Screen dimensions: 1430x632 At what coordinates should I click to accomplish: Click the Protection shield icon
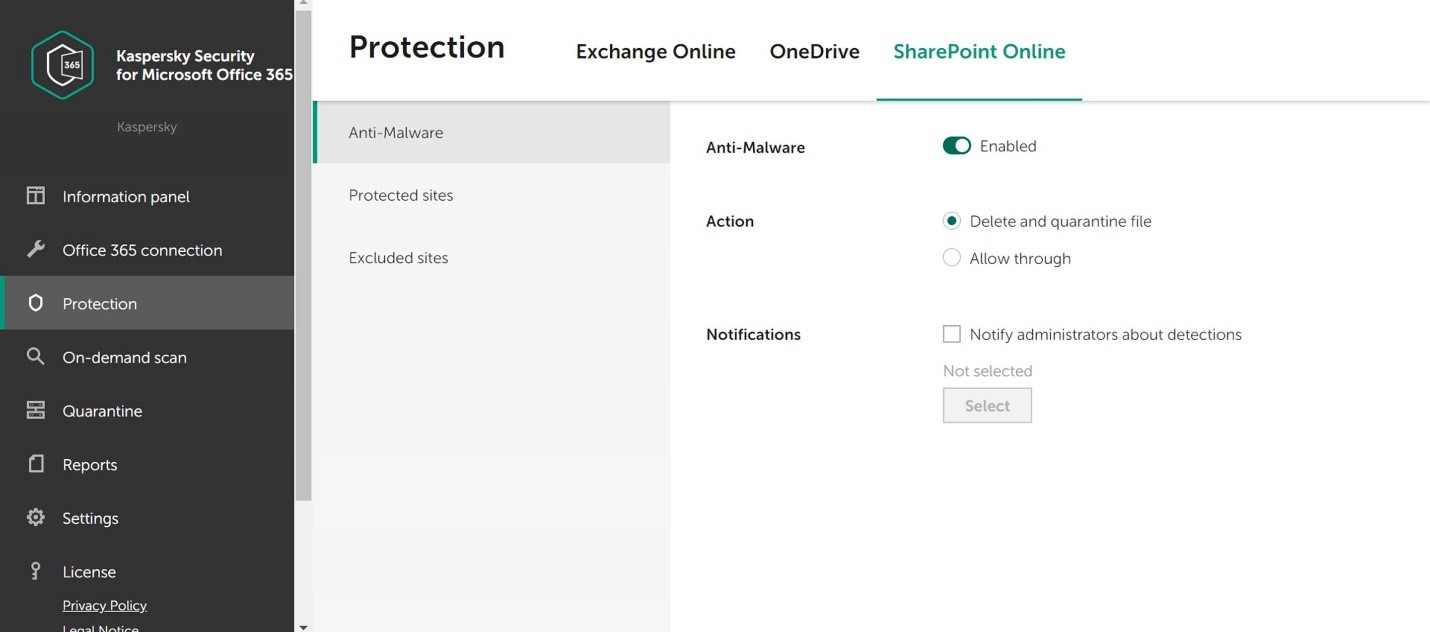coord(36,303)
